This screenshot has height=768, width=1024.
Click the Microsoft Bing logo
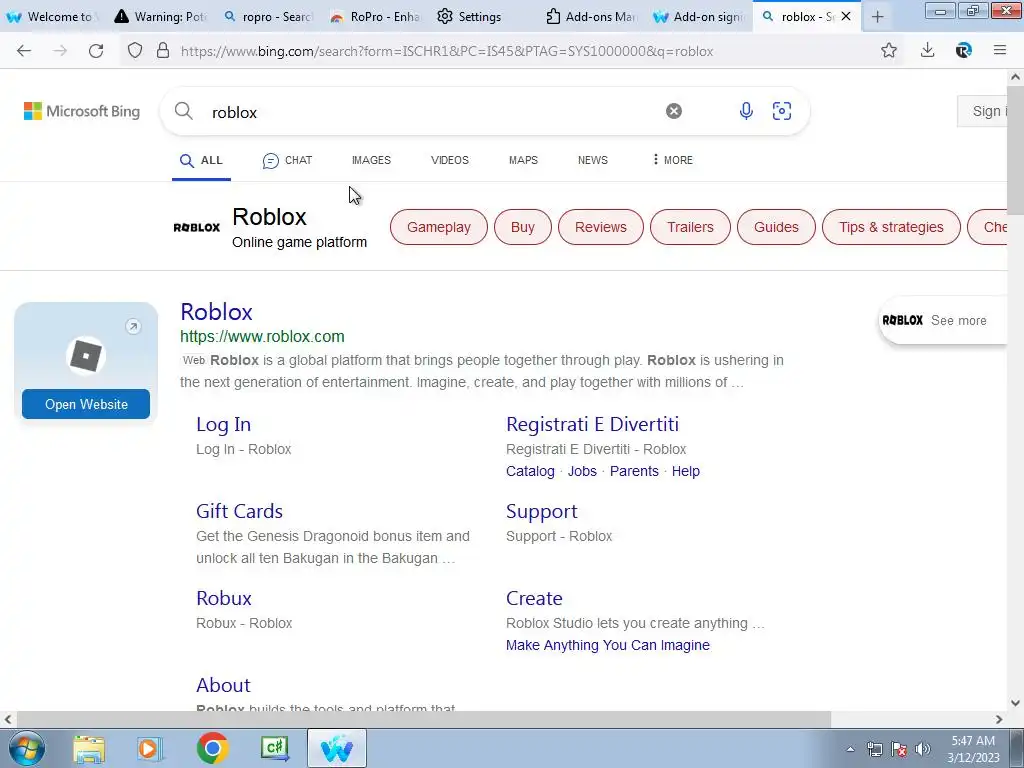pos(82,111)
